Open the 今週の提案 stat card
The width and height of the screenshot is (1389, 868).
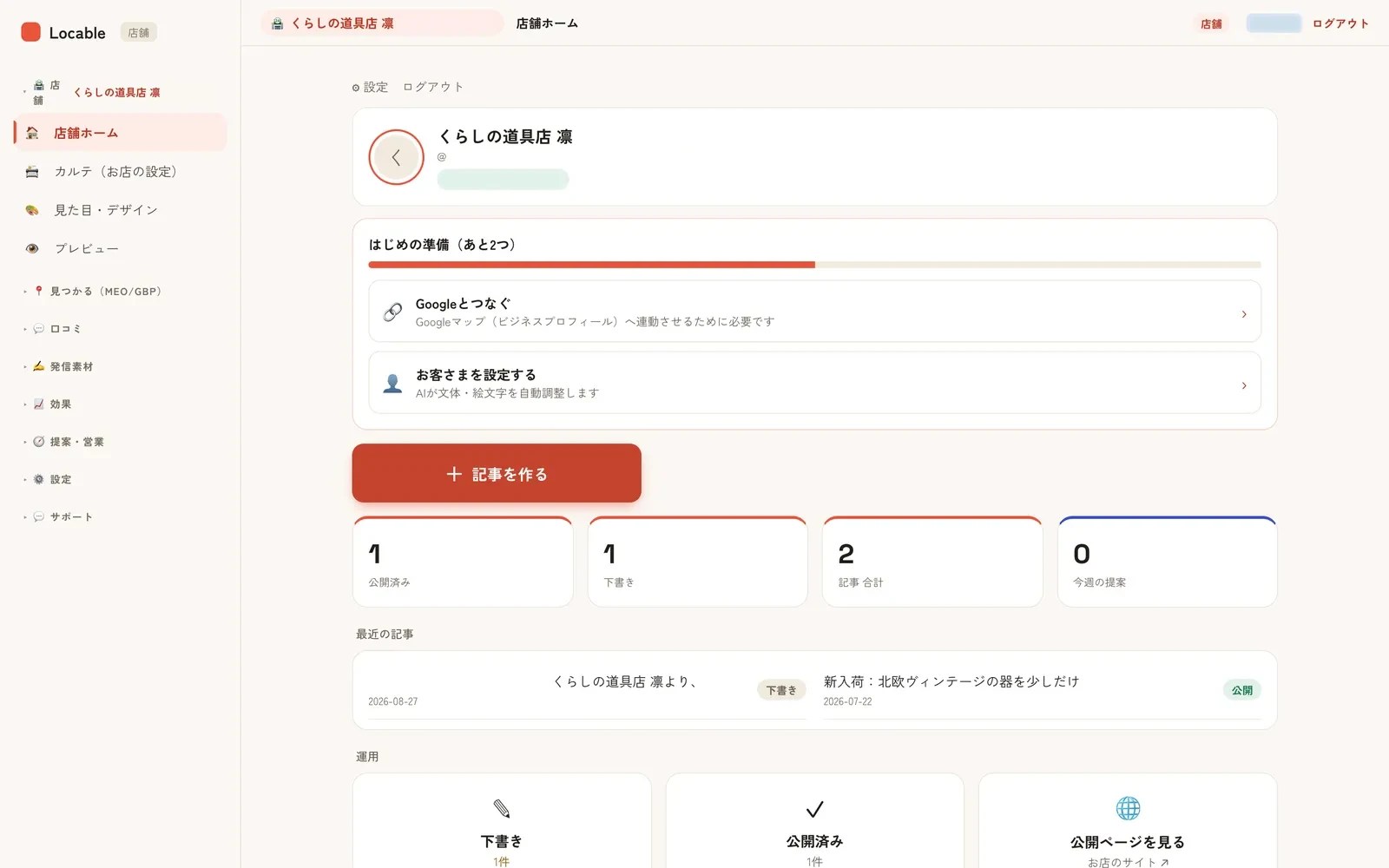click(1168, 562)
